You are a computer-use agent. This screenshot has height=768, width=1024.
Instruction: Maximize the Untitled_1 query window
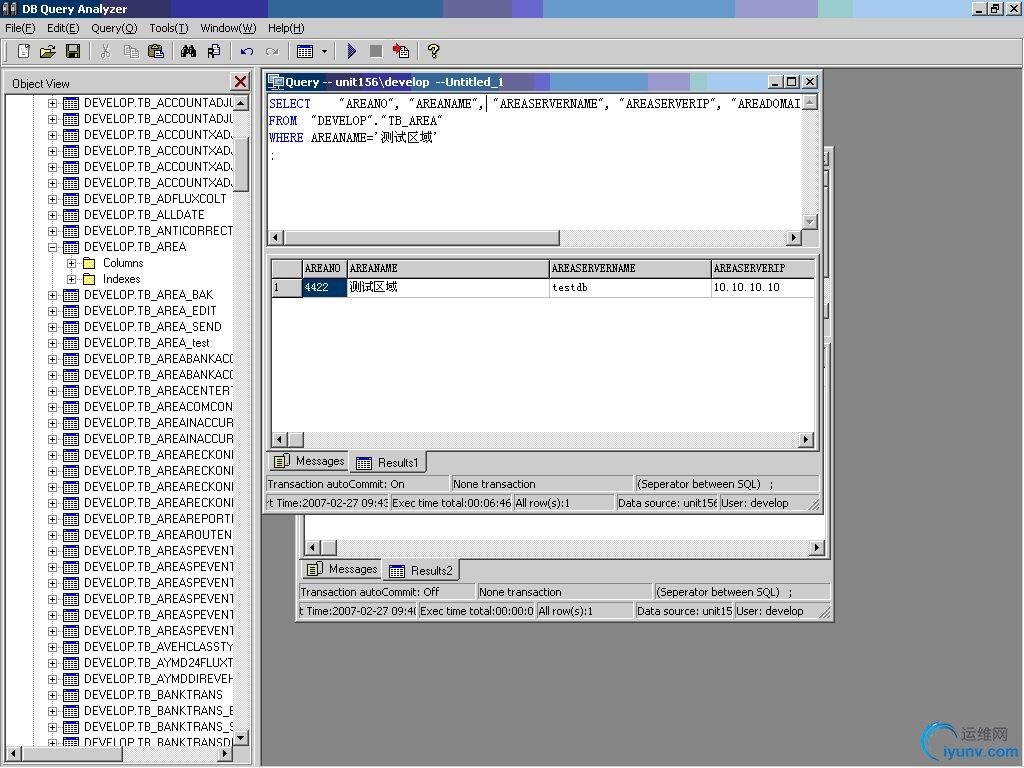click(x=792, y=82)
